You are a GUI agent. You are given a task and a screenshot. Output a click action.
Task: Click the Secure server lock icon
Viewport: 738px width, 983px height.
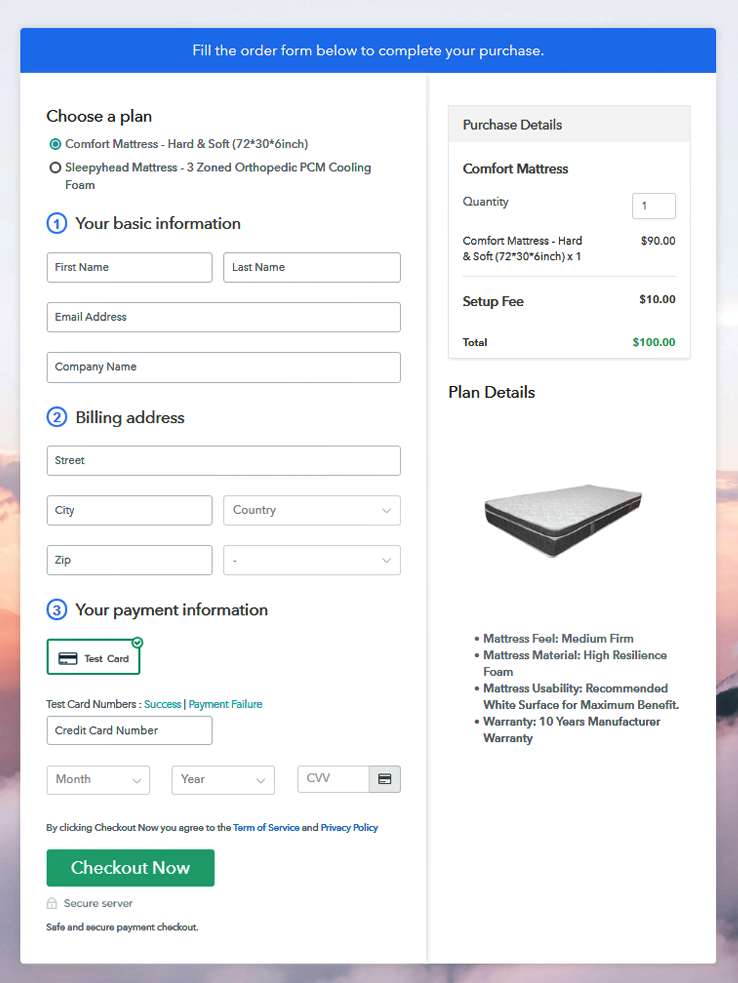click(x=52, y=903)
